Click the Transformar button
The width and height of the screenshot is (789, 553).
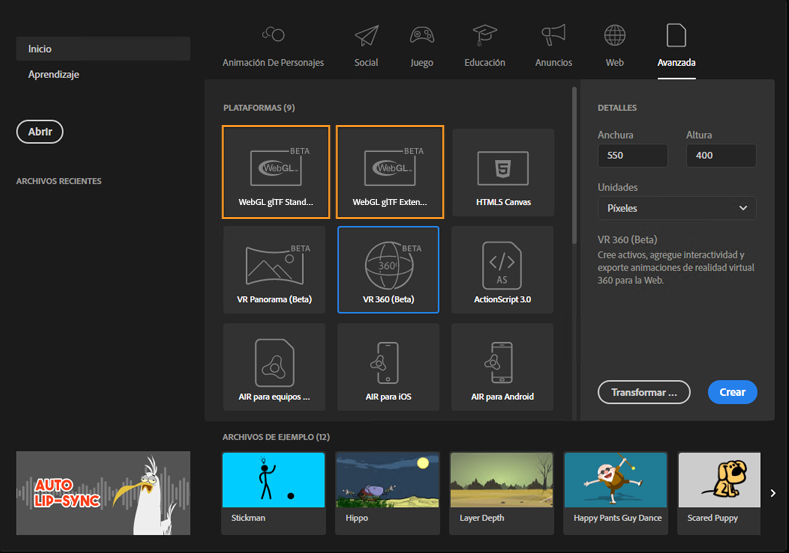click(x=644, y=392)
